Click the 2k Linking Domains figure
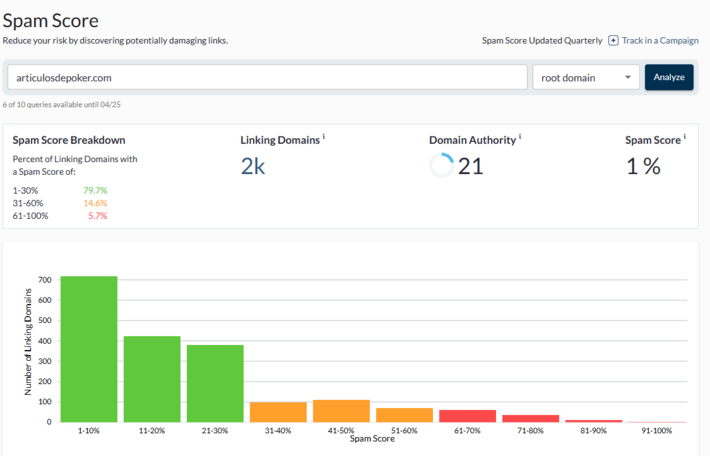 pos(253,166)
